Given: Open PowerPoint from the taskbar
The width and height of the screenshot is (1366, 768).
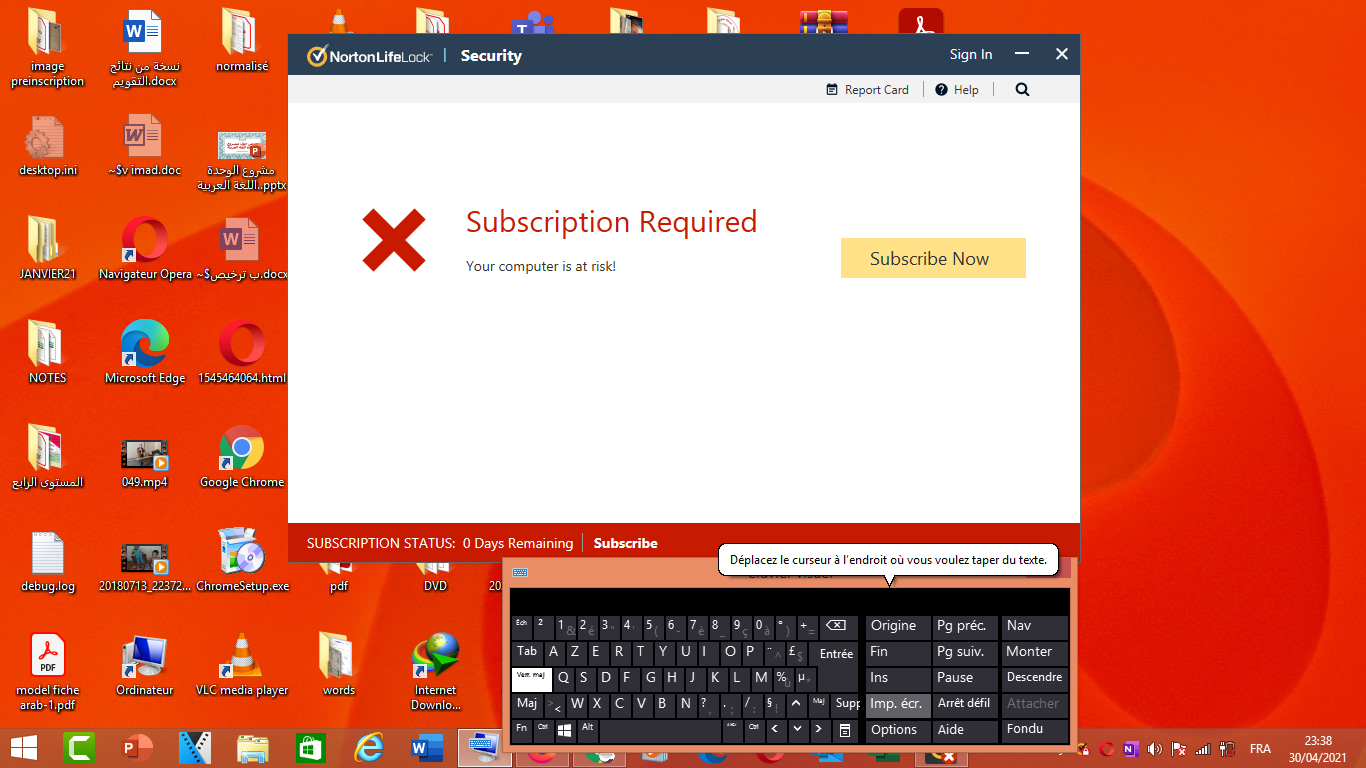Looking at the screenshot, I should coord(135,748).
